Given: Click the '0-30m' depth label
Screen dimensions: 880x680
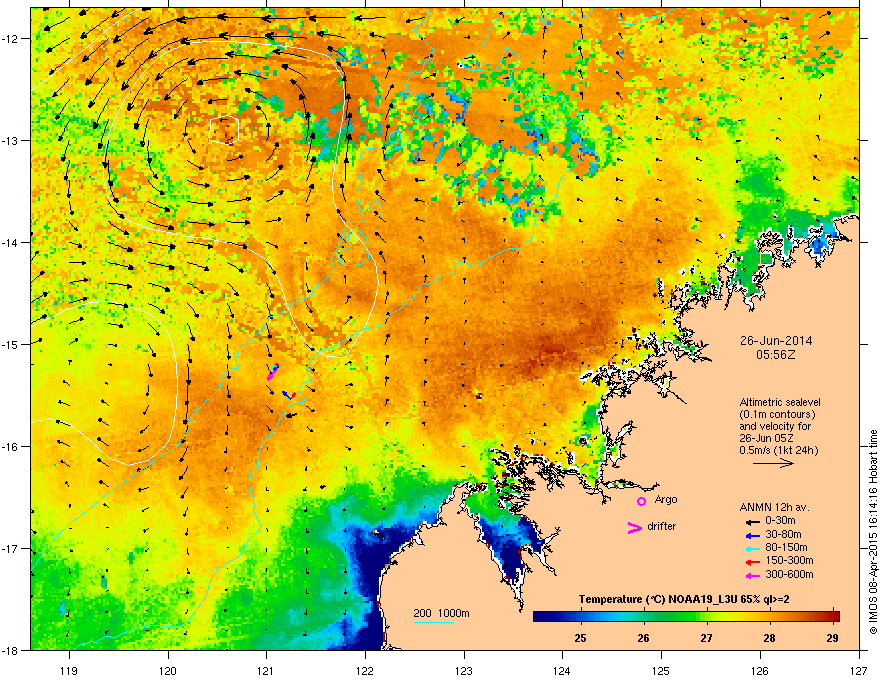Looking at the screenshot, I should coord(780,521).
